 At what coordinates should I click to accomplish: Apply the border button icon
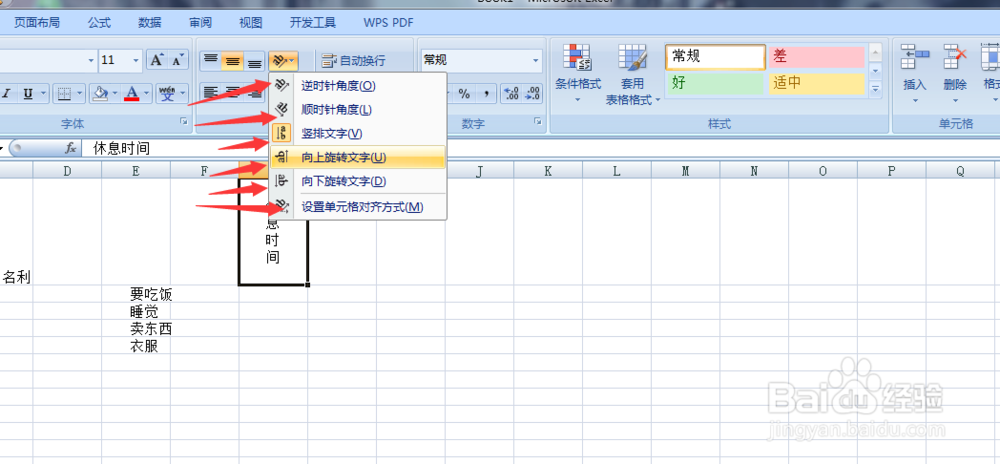tap(64, 94)
